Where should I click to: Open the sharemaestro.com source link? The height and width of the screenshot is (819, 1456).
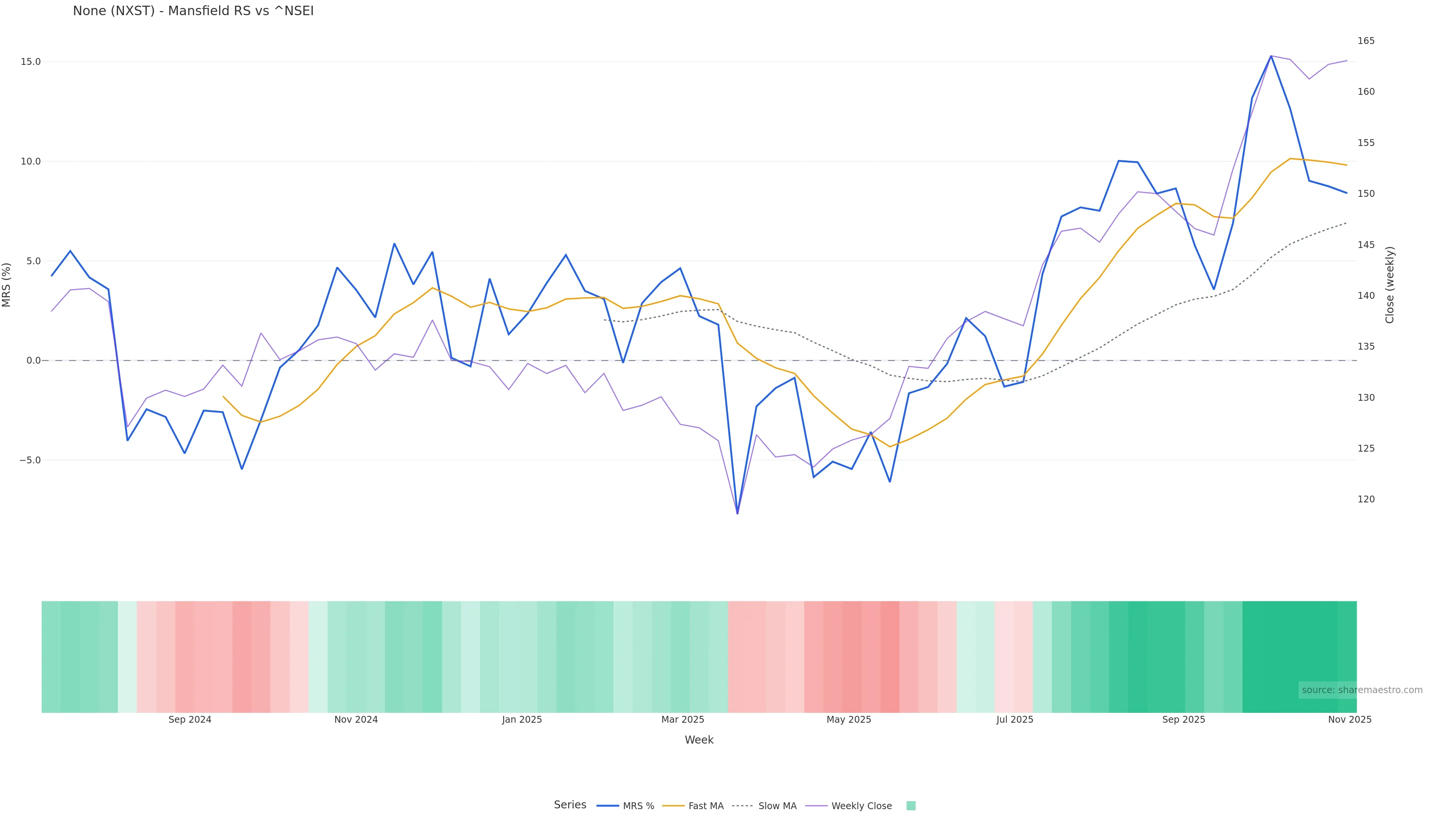[x=1362, y=690]
